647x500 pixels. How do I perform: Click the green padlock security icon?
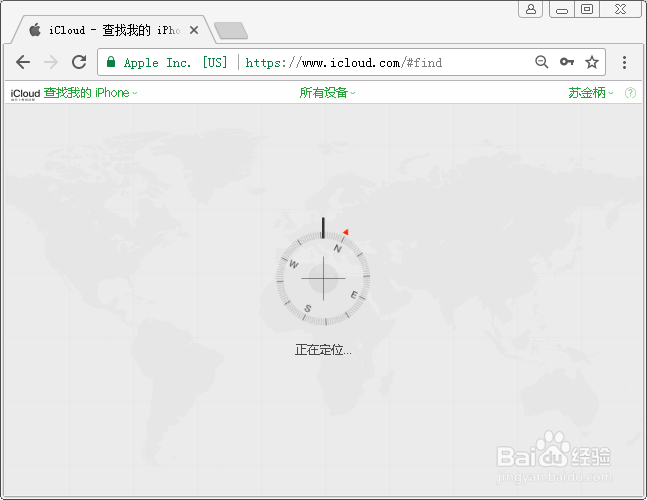coord(111,62)
